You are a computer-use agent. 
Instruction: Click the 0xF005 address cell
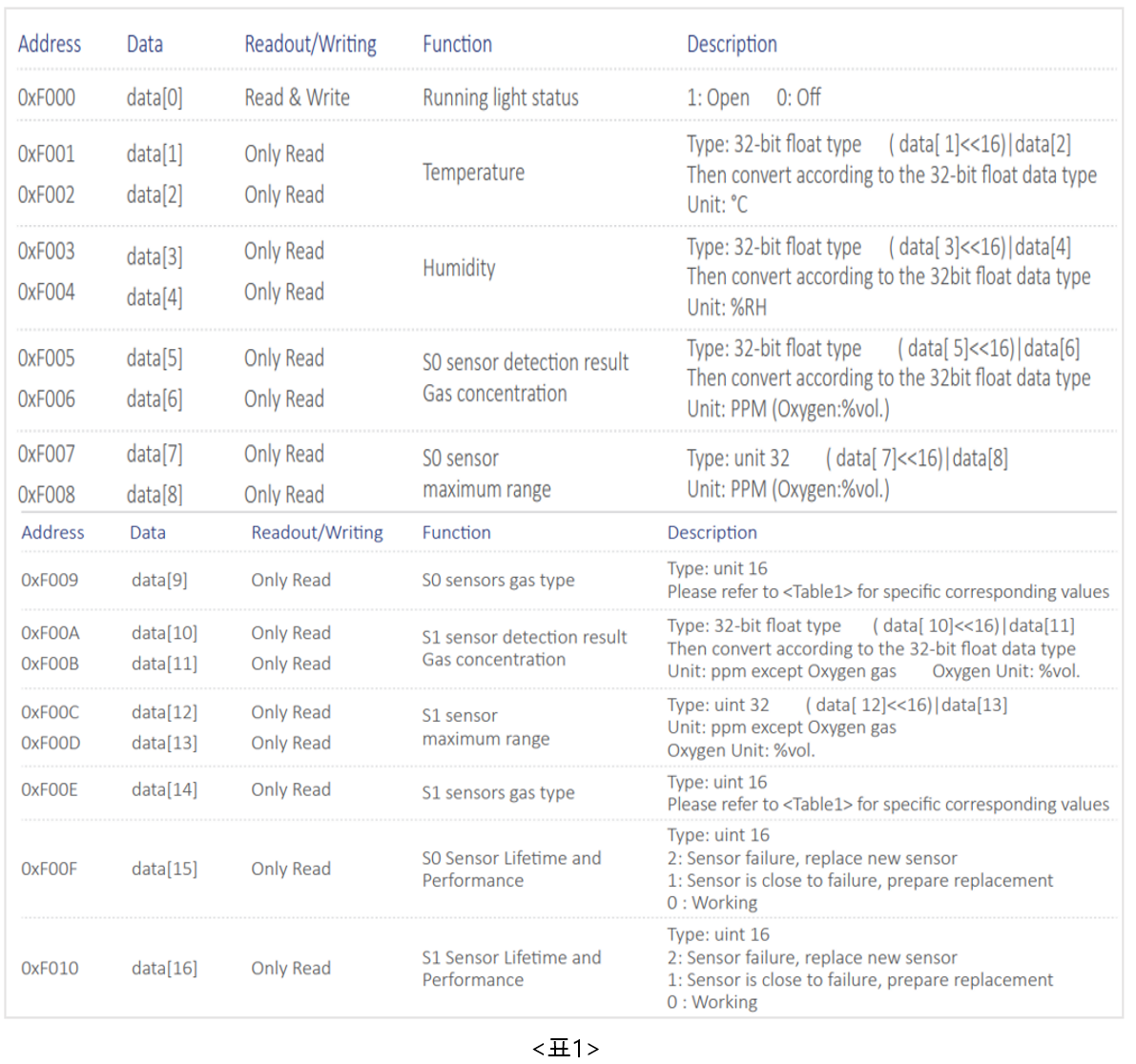point(47,358)
